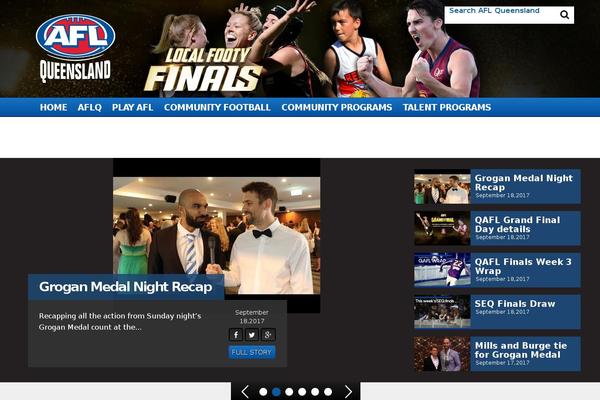Open QAFL Grand Final Day details link
This screenshot has width=600, height=400.
(x=517, y=225)
